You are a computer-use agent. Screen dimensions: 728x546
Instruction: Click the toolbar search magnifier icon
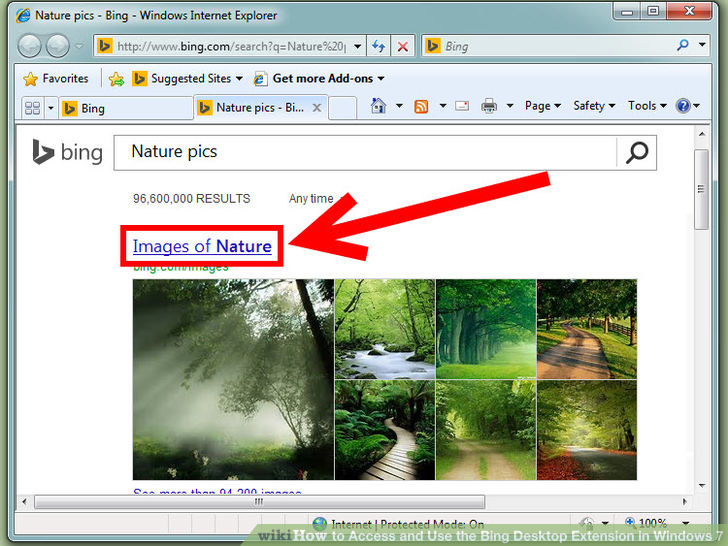[x=682, y=45]
